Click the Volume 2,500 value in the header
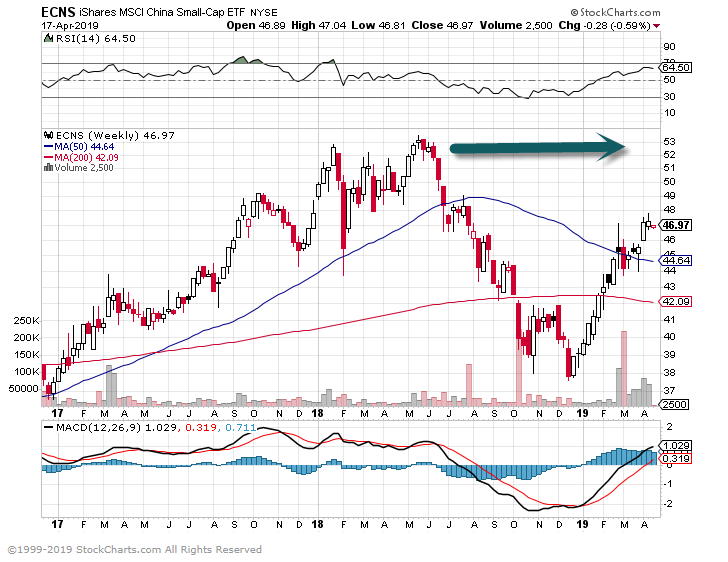Image resolution: width=728 pixels, height=562 pixels. point(516,26)
